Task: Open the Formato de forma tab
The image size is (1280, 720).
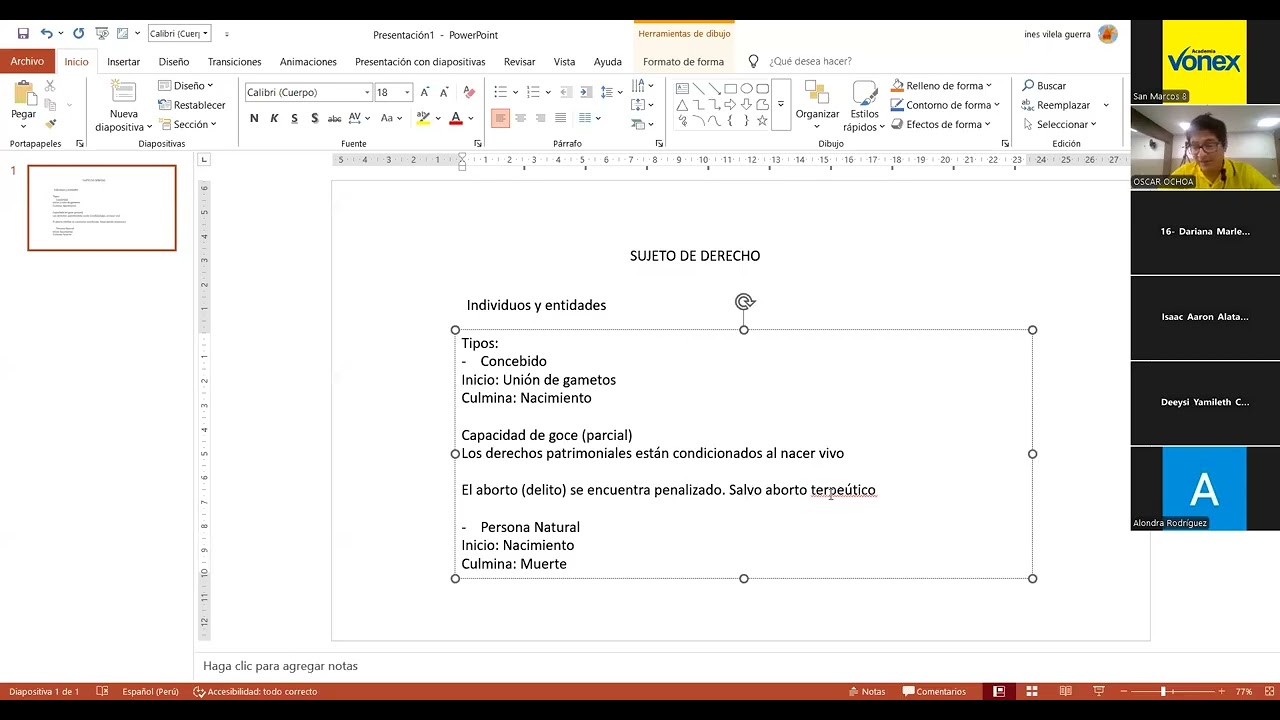Action: (683, 61)
